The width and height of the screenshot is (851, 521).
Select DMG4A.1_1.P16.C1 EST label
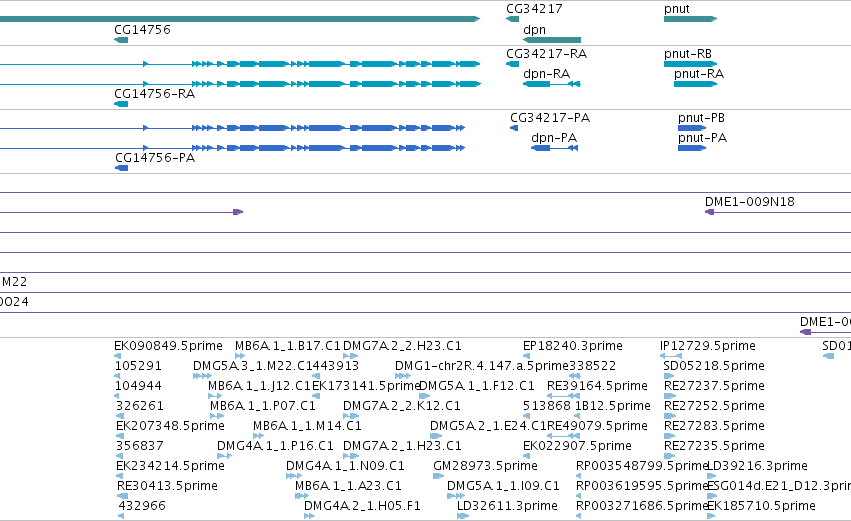(x=275, y=446)
